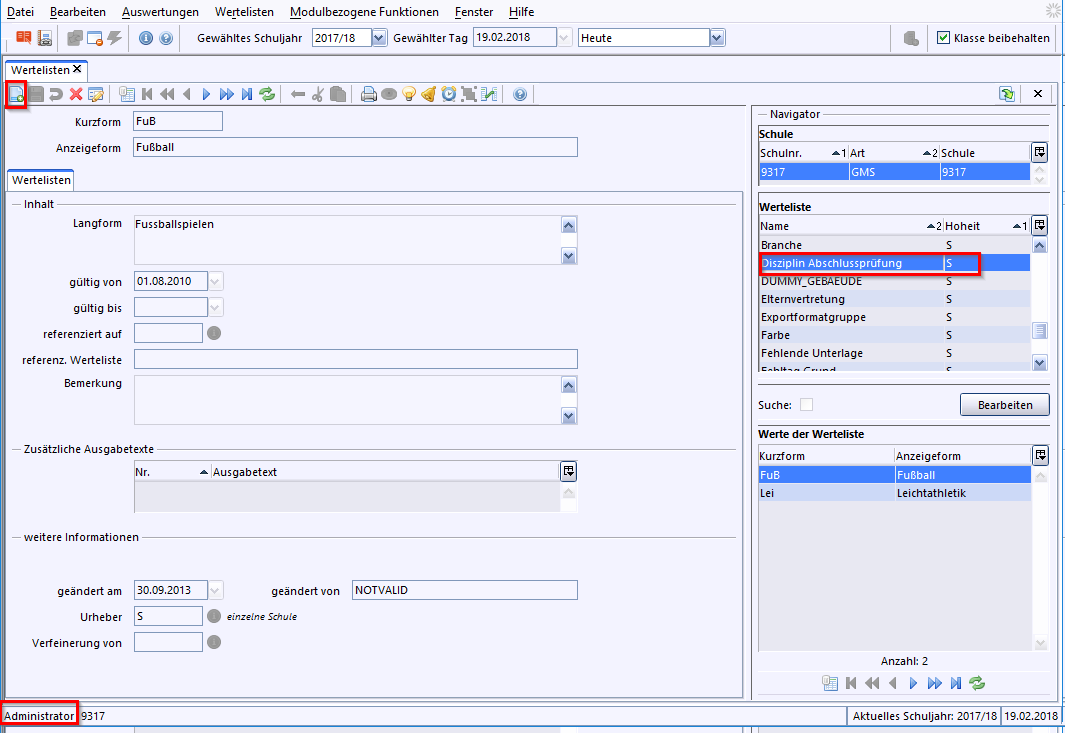The width and height of the screenshot is (1065, 733).
Task: Click the paste clipboard icon in the toolbar
Action: click(338, 94)
